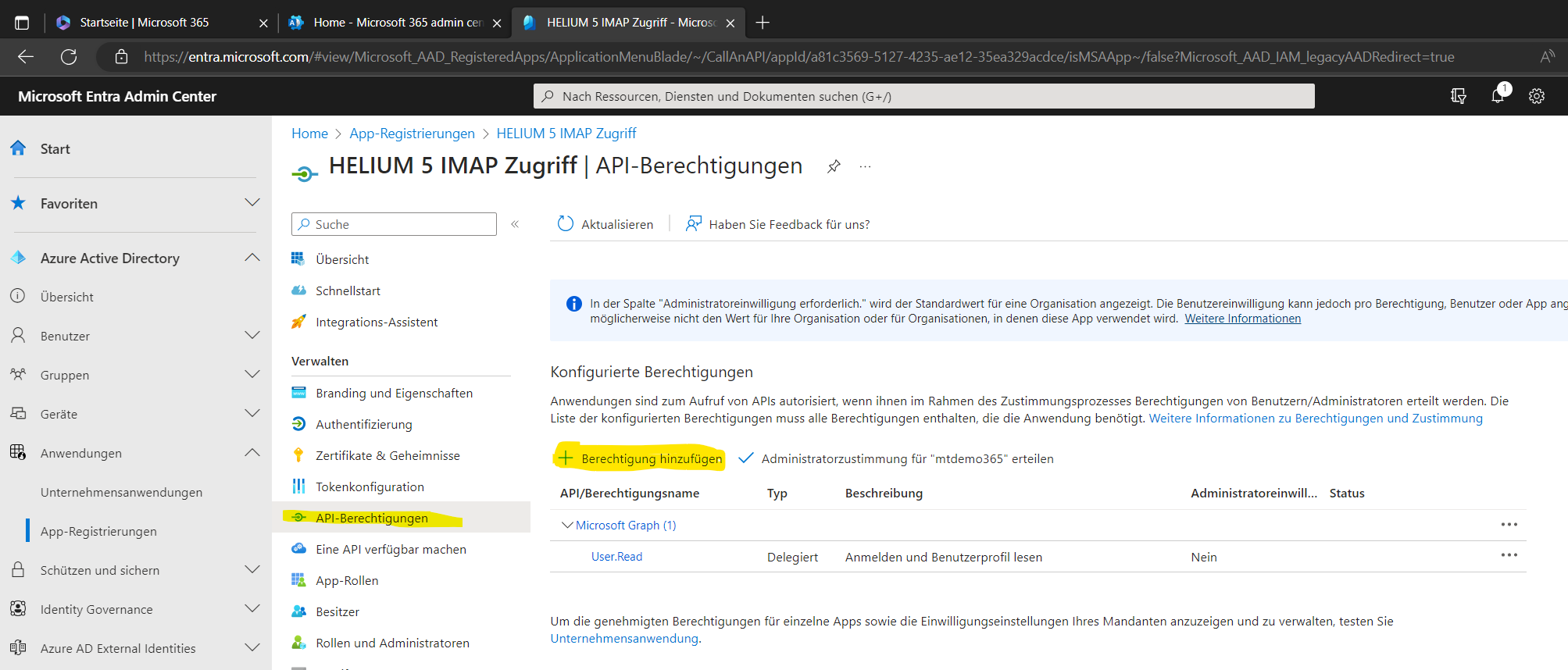Open the settings gear icon
The image size is (1568, 670).
click(x=1536, y=96)
